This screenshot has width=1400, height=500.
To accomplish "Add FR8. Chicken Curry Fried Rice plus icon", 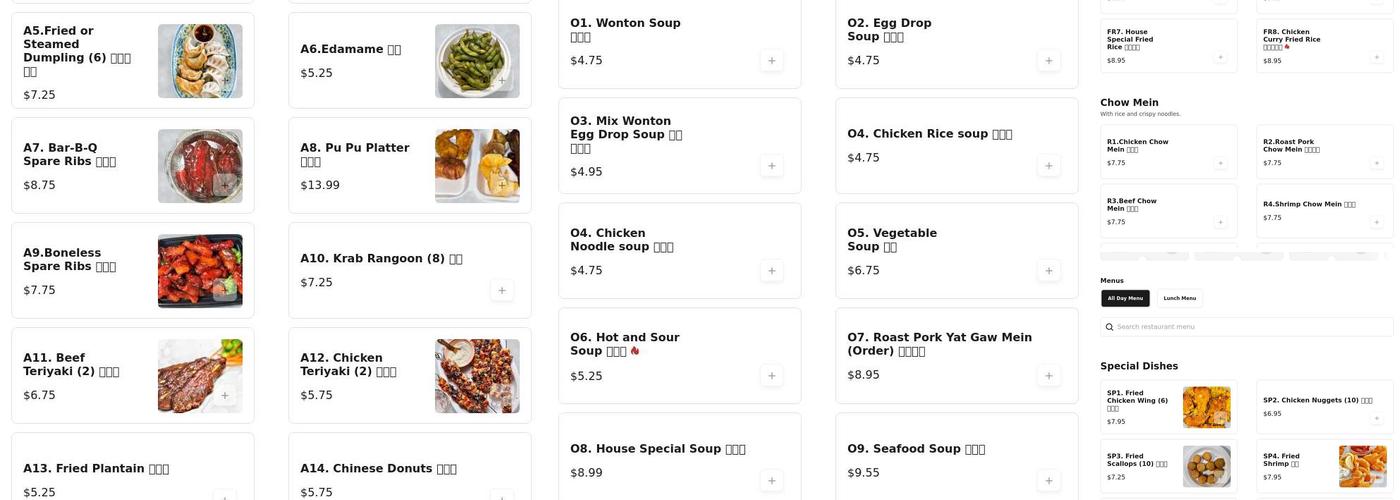I will (x=1376, y=57).
